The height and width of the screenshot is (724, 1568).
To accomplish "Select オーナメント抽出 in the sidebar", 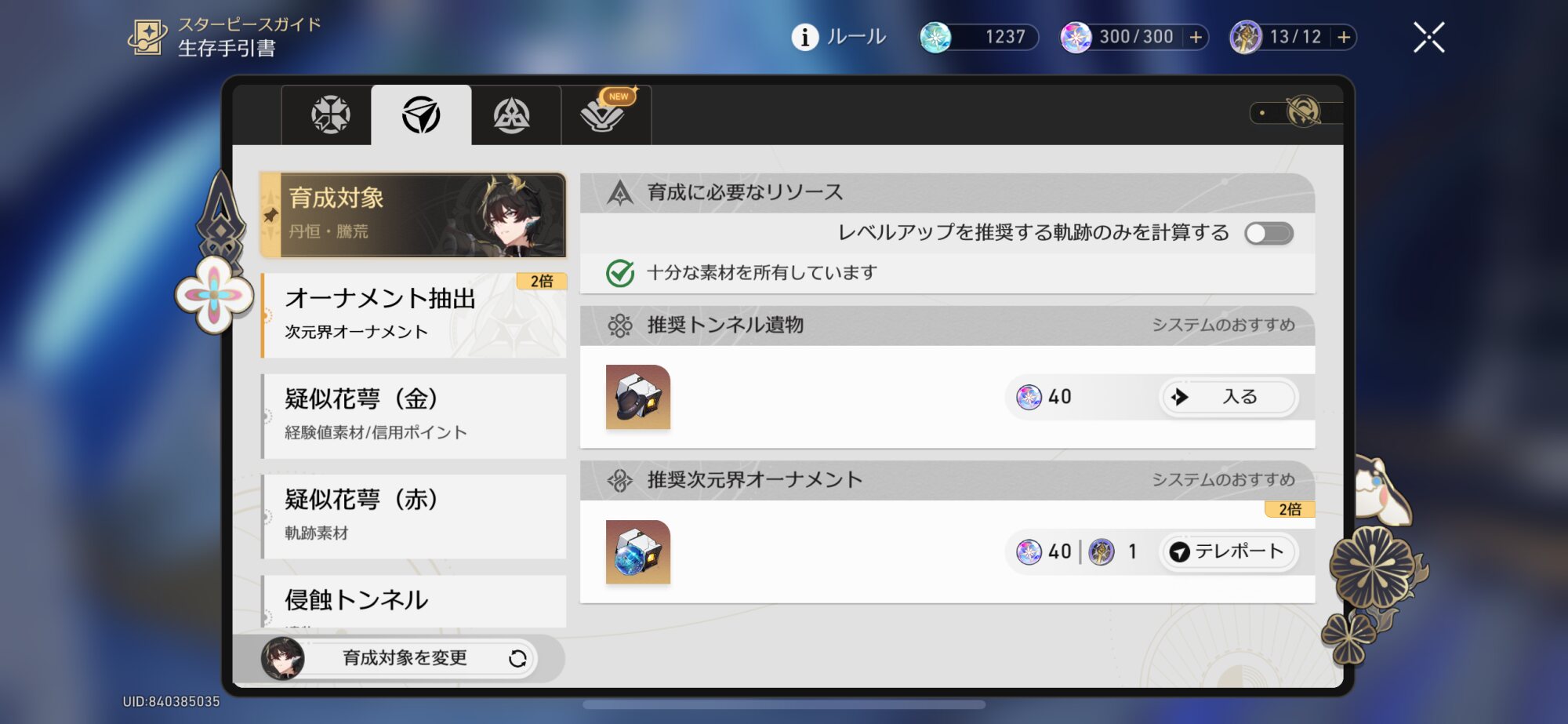I will 413,315.
